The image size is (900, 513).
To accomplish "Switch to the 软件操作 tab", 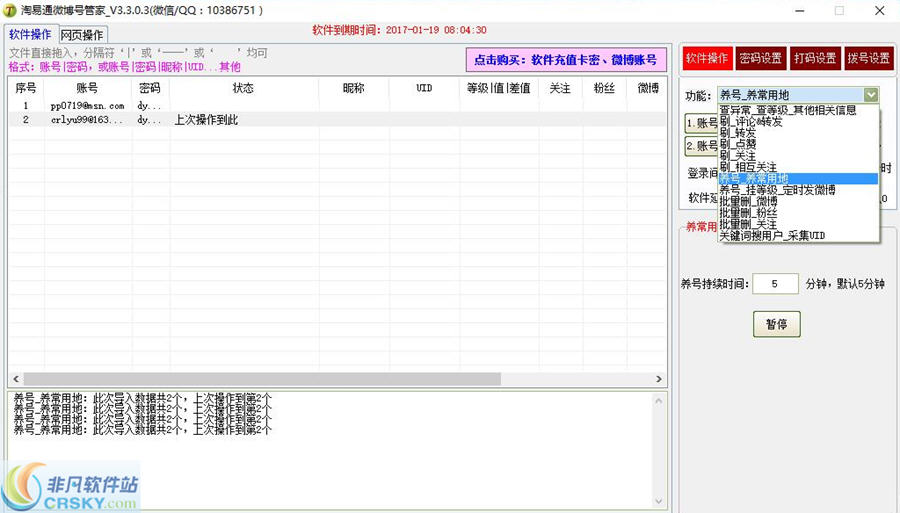I will pos(30,34).
